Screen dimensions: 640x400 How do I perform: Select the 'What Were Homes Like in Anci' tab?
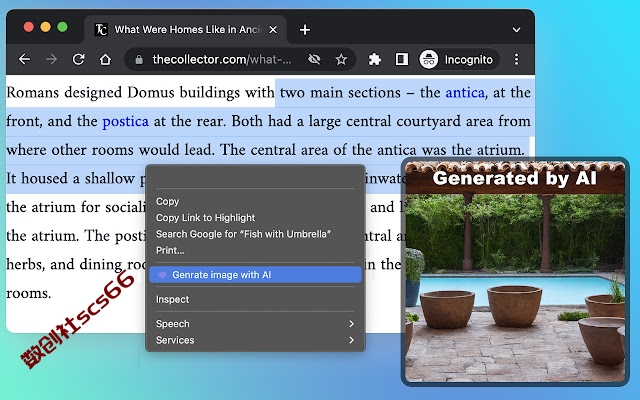click(186, 29)
